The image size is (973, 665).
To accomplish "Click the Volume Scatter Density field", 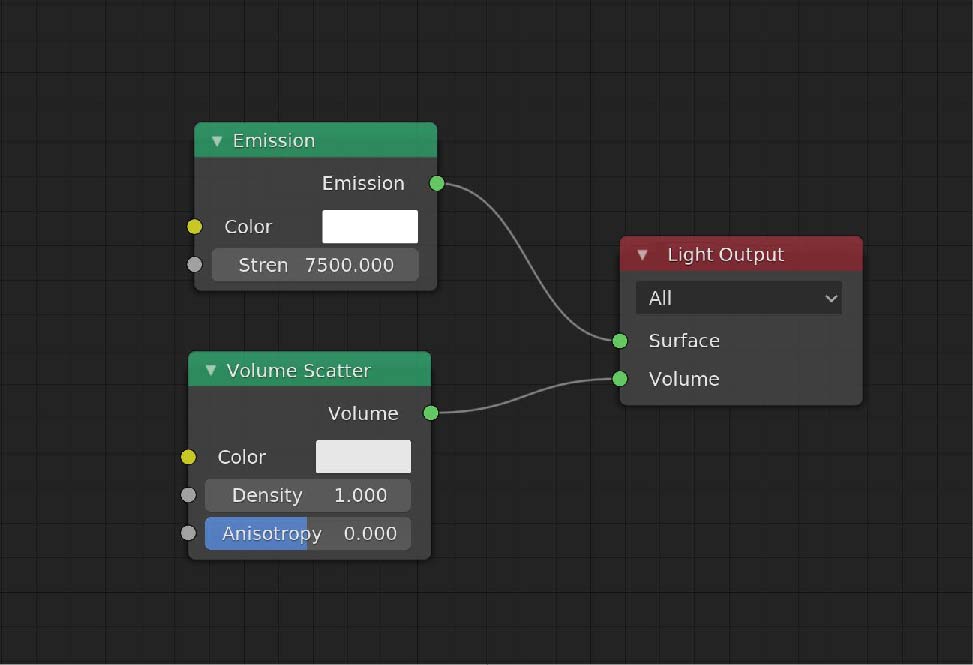I will pyautogui.click(x=308, y=495).
